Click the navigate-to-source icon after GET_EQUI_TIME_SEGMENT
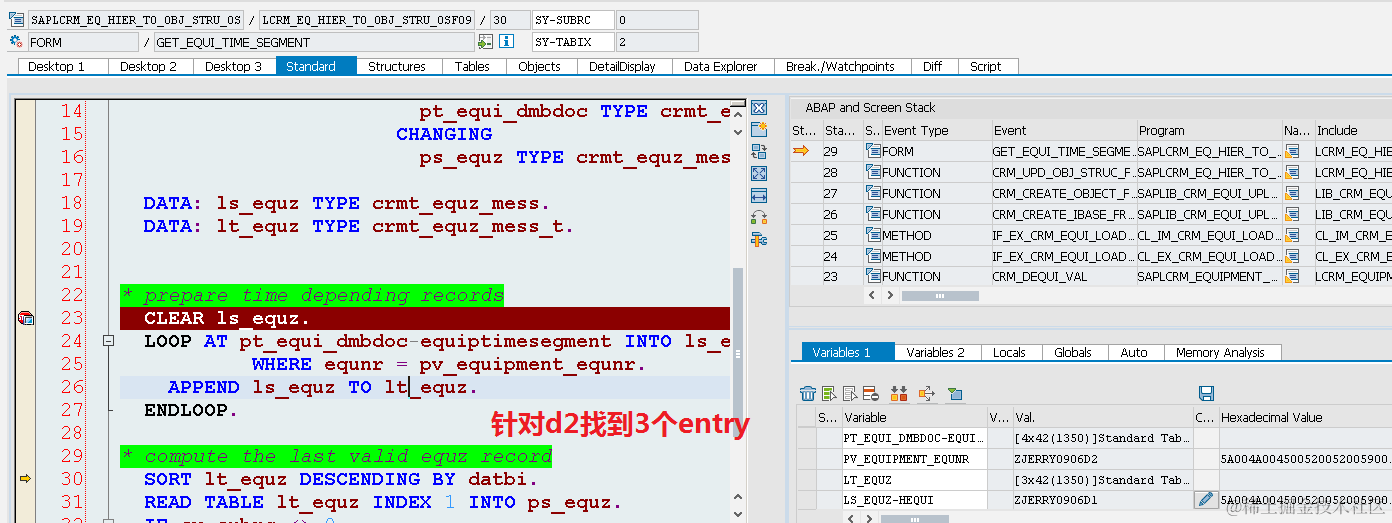 (485, 42)
